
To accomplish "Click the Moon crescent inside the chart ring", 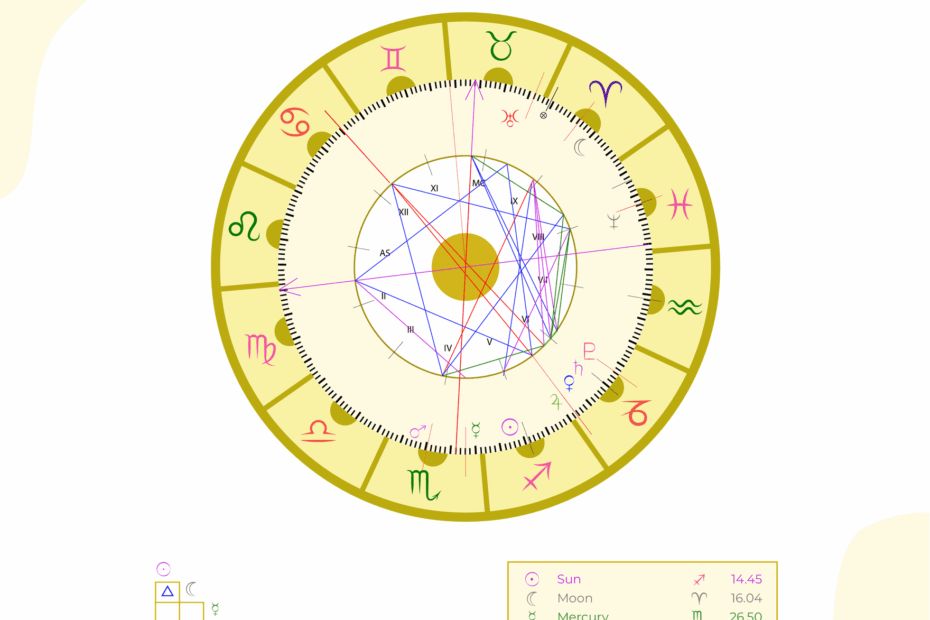I will point(580,147).
